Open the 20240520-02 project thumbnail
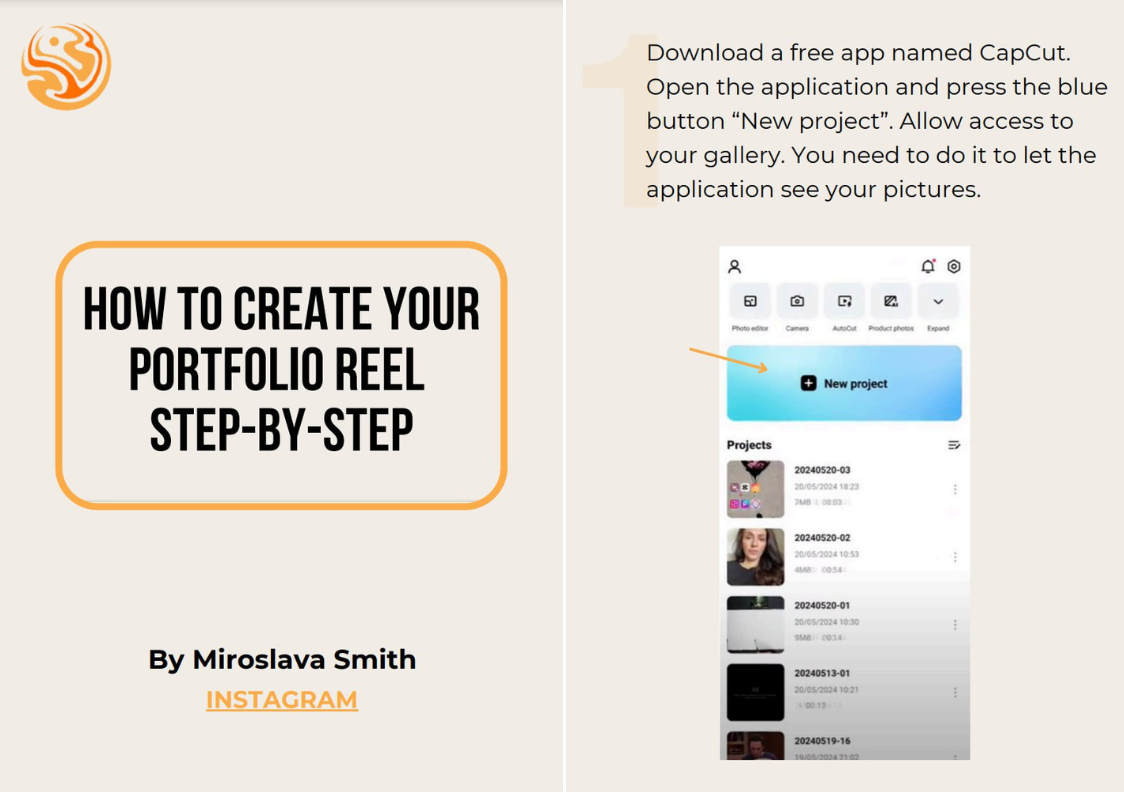 point(755,557)
